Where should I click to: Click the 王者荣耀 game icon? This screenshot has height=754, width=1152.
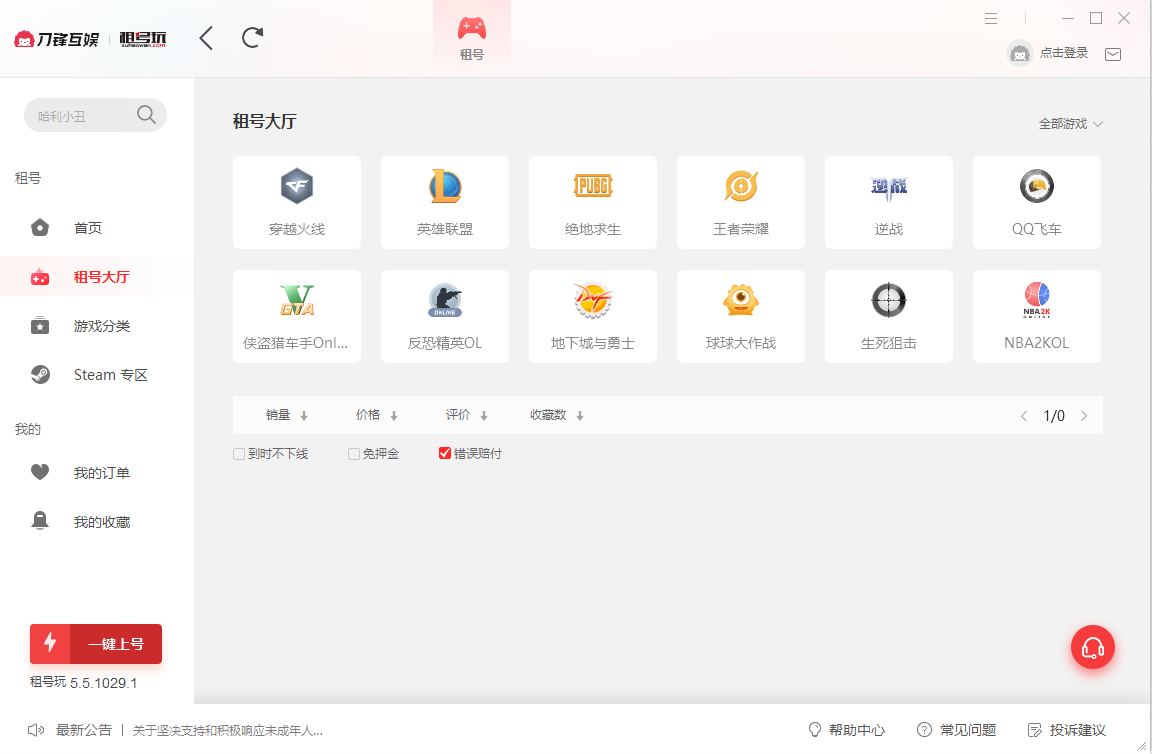(x=740, y=202)
